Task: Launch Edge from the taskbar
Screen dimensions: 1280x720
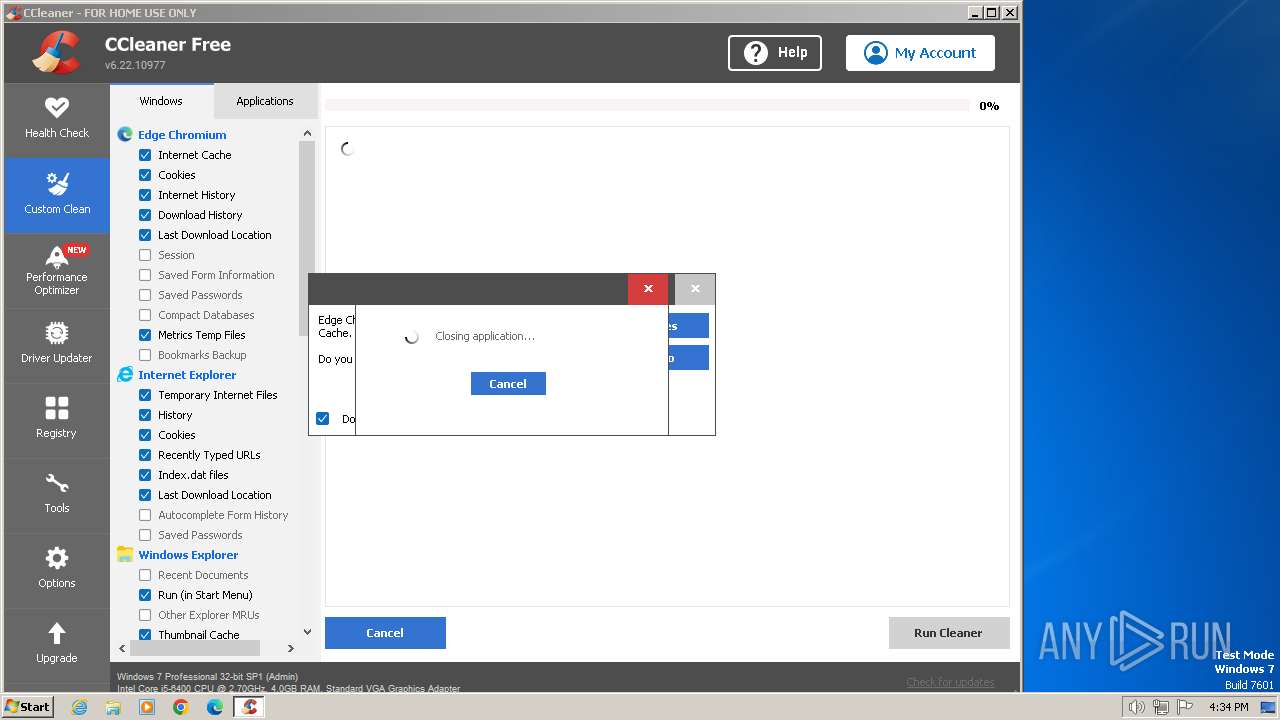Action: (x=215, y=707)
